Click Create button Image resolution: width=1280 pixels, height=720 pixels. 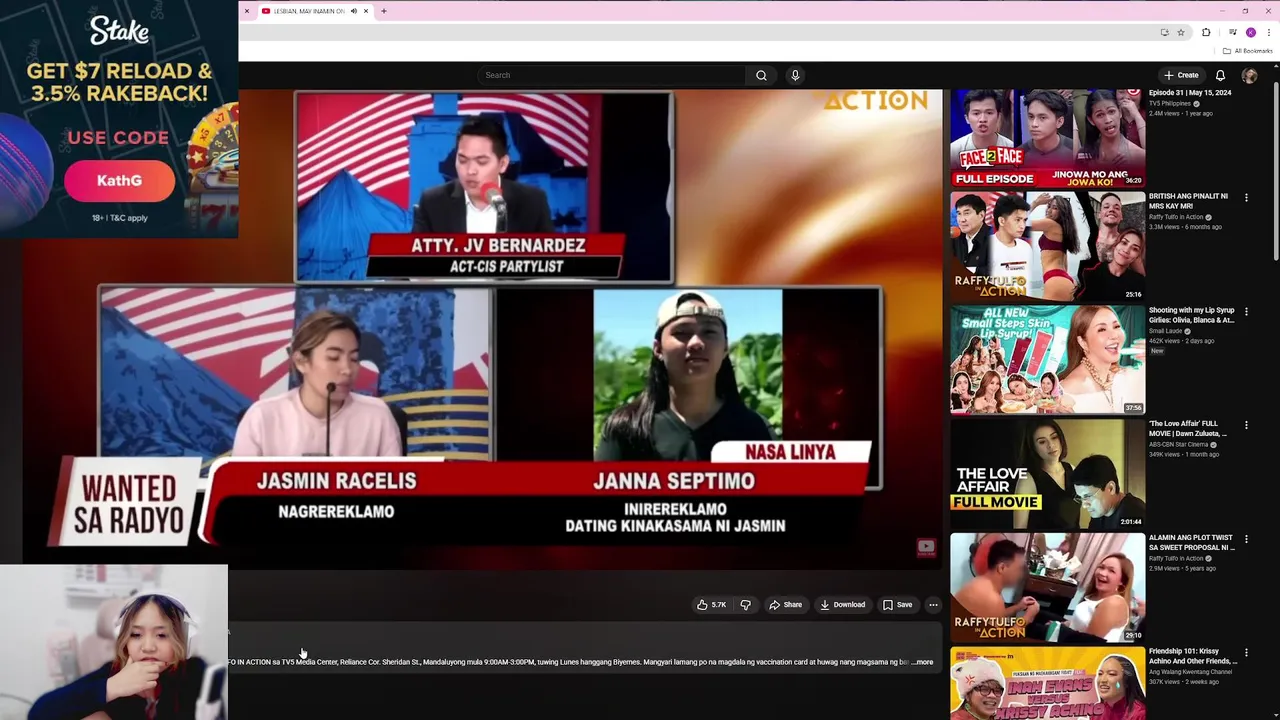[x=1181, y=75]
